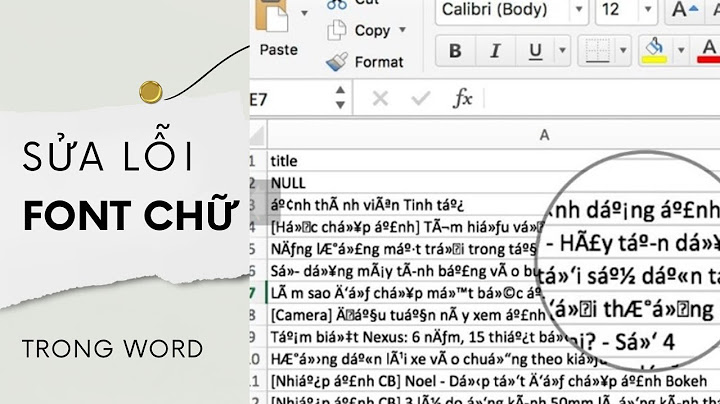Image resolution: width=720 pixels, height=404 pixels.
Task: Select the cell containing 'mÃ¡y tÃ­nh'
Action: point(402,271)
